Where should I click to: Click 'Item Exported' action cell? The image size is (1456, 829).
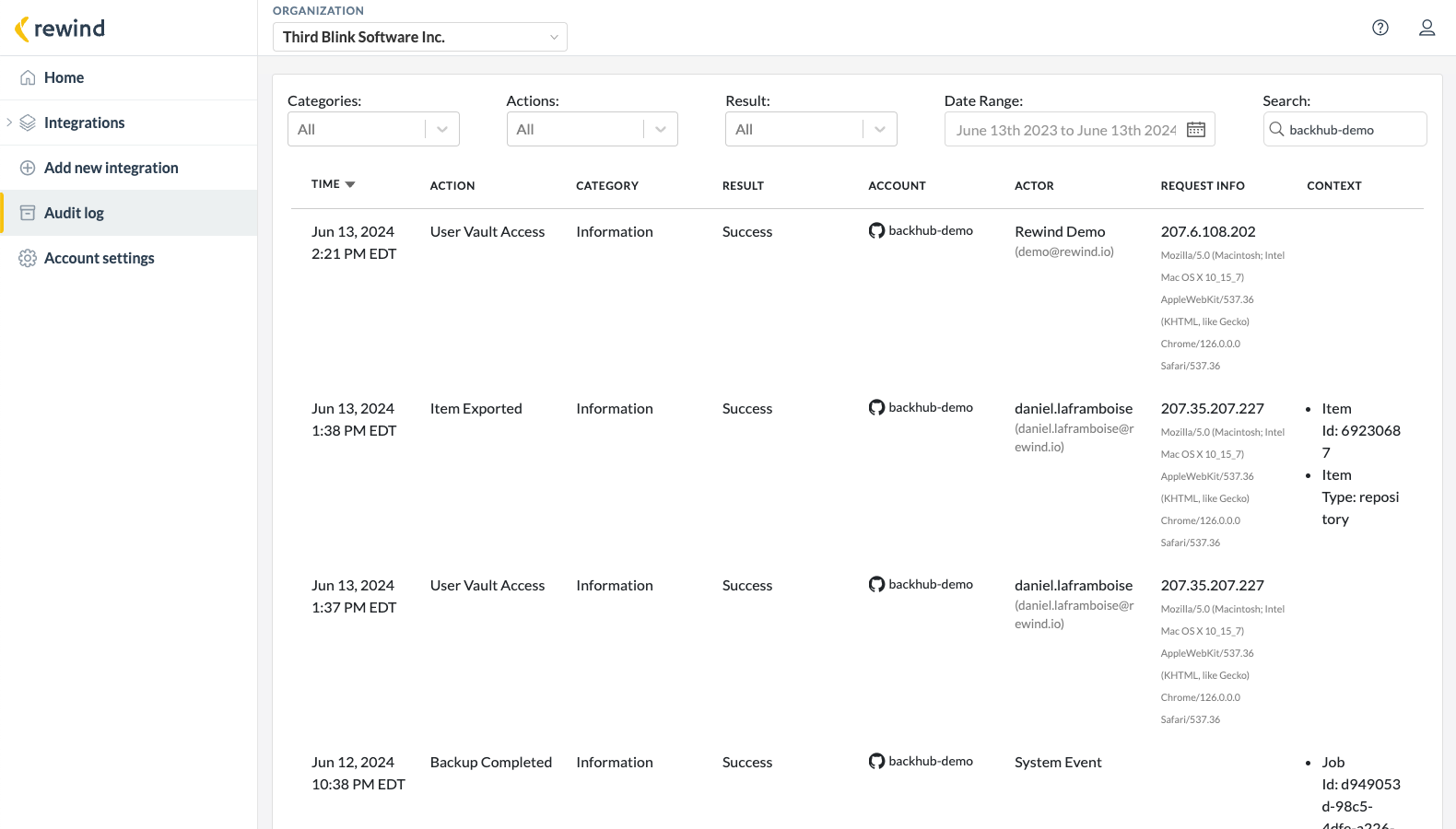point(476,408)
